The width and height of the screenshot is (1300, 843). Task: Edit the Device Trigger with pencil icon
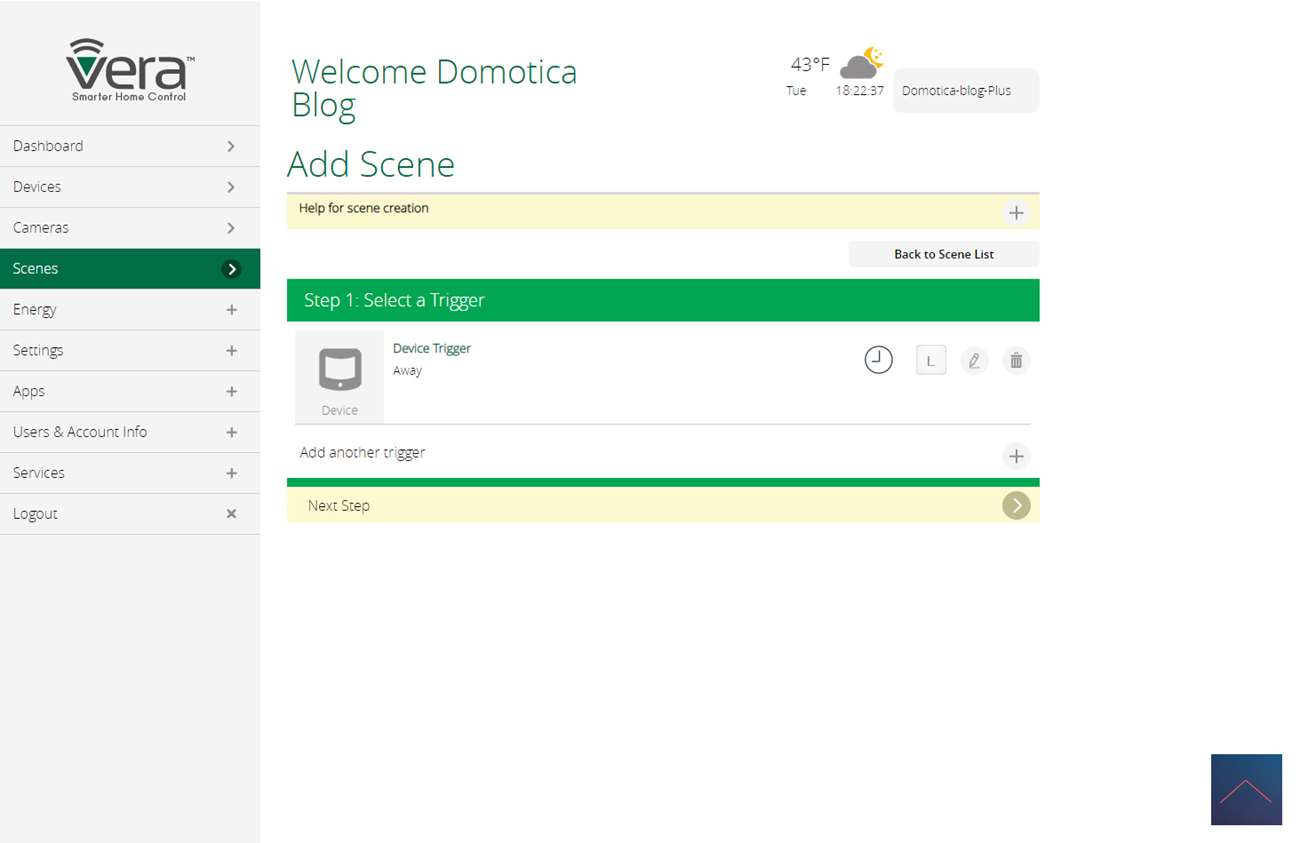click(974, 361)
